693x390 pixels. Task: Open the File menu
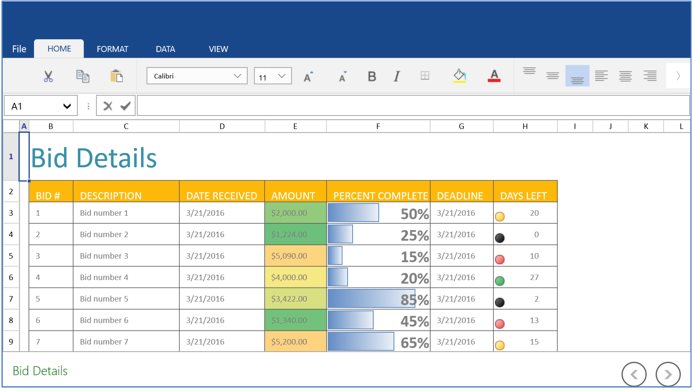[19, 49]
